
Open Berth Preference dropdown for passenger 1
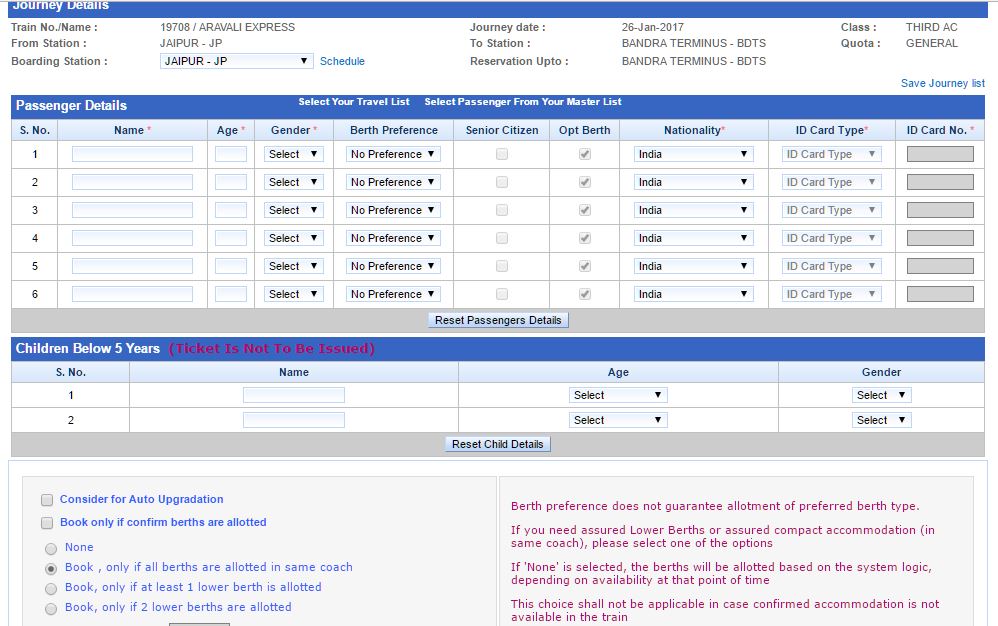pos(392,154)
